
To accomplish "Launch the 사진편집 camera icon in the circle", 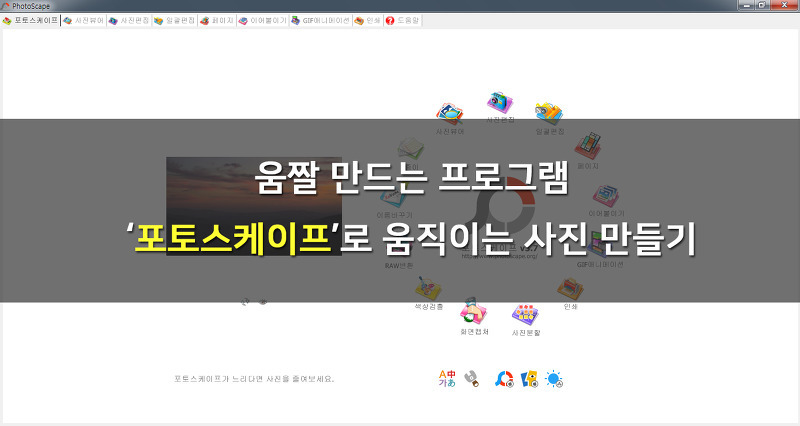I will (499, 103).
